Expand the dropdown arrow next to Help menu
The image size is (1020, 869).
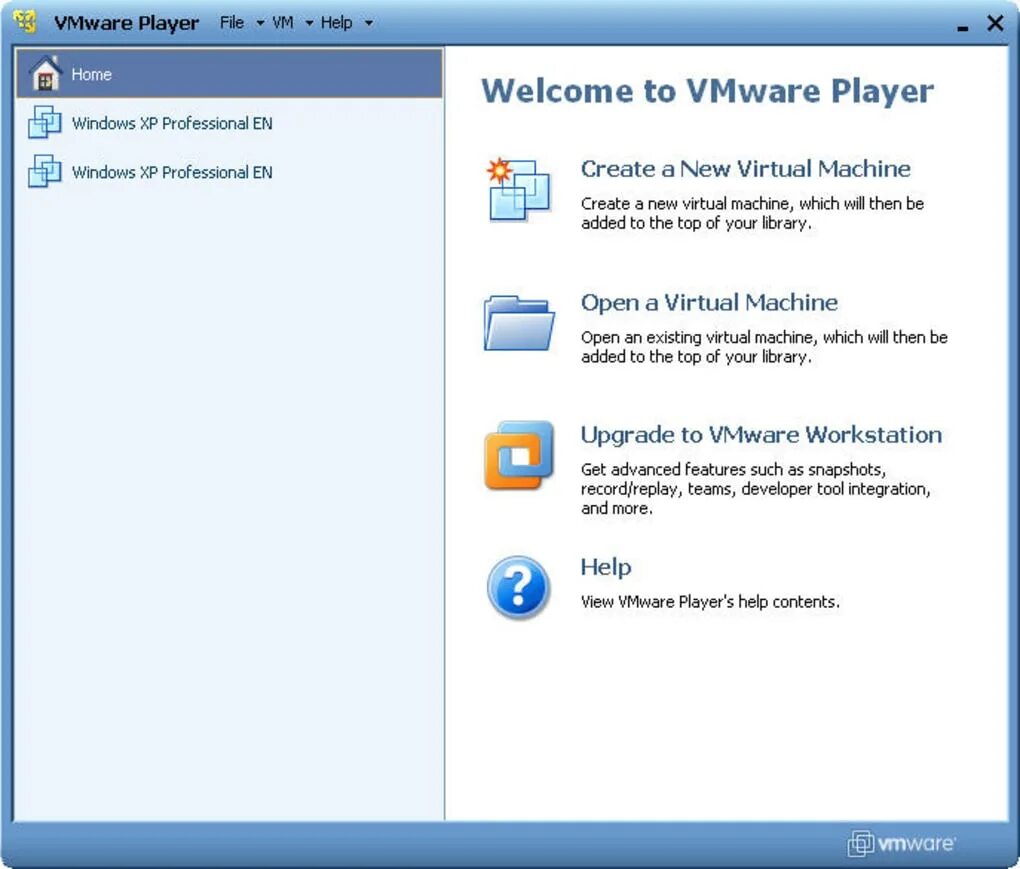(369, 23)
